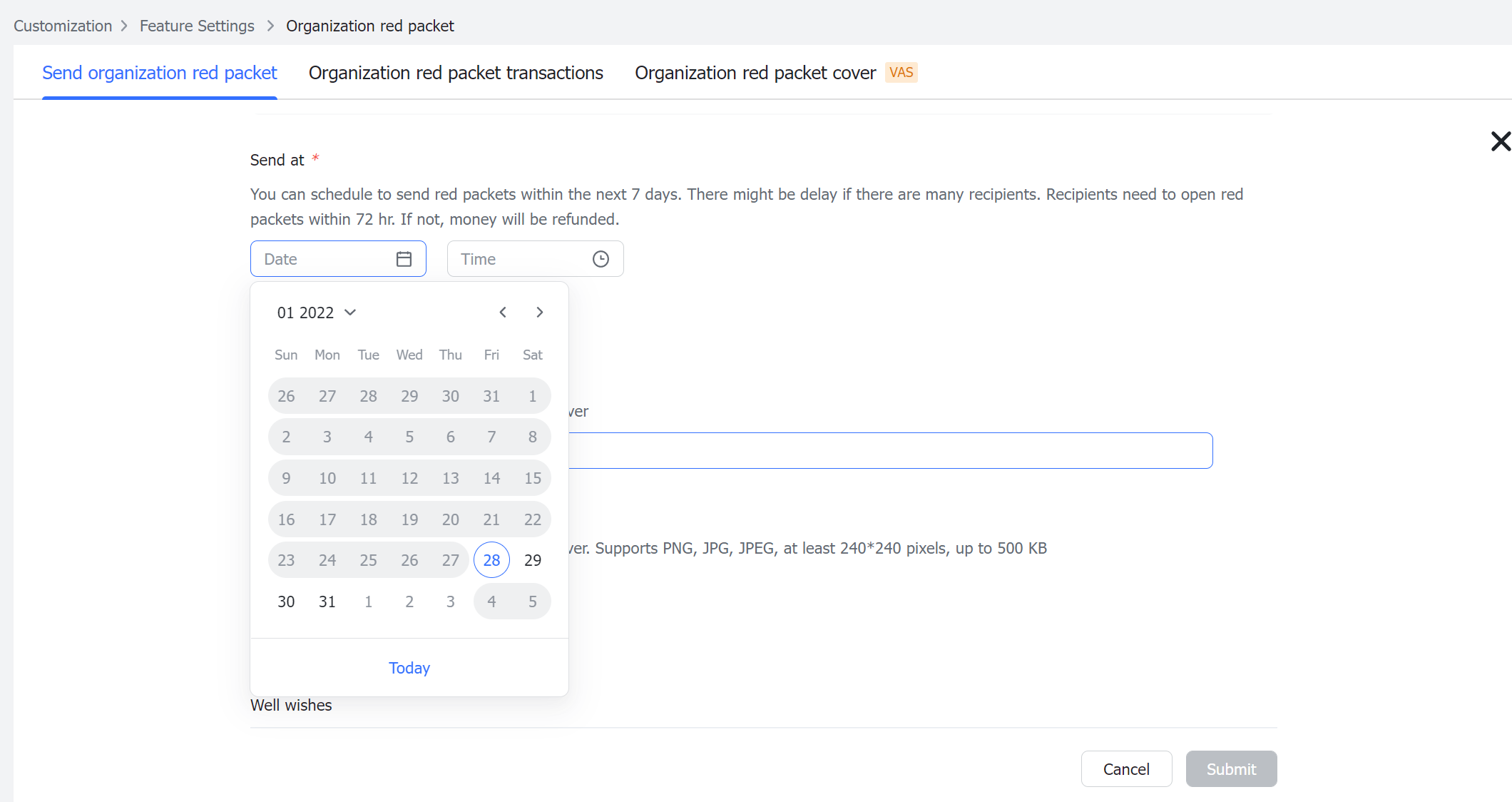The image size is (1512, 802).
Task: Go to next month with right arrow
Action: 539,312
